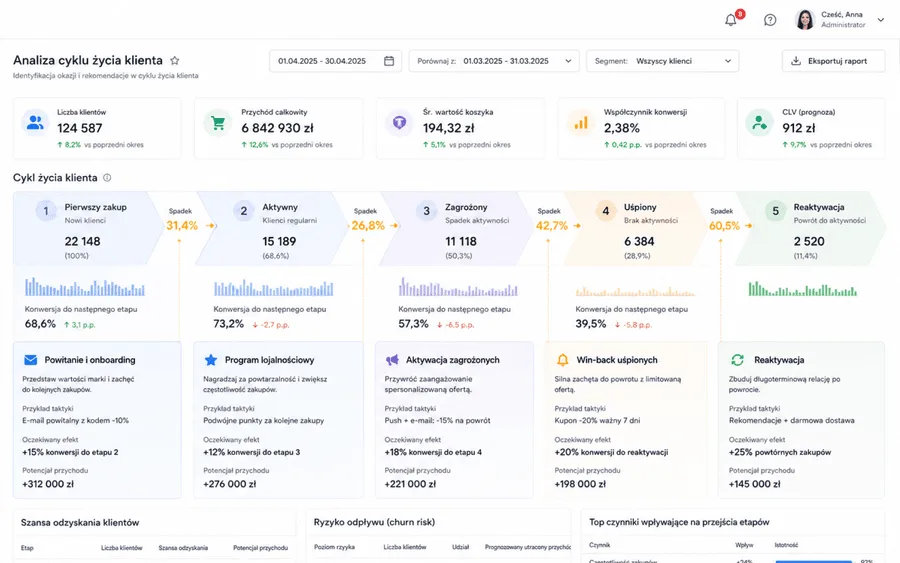Click the 01.04.2025 - 30.04.2025 date field
Screen dimensions: 900x563
tap(335, 61)
